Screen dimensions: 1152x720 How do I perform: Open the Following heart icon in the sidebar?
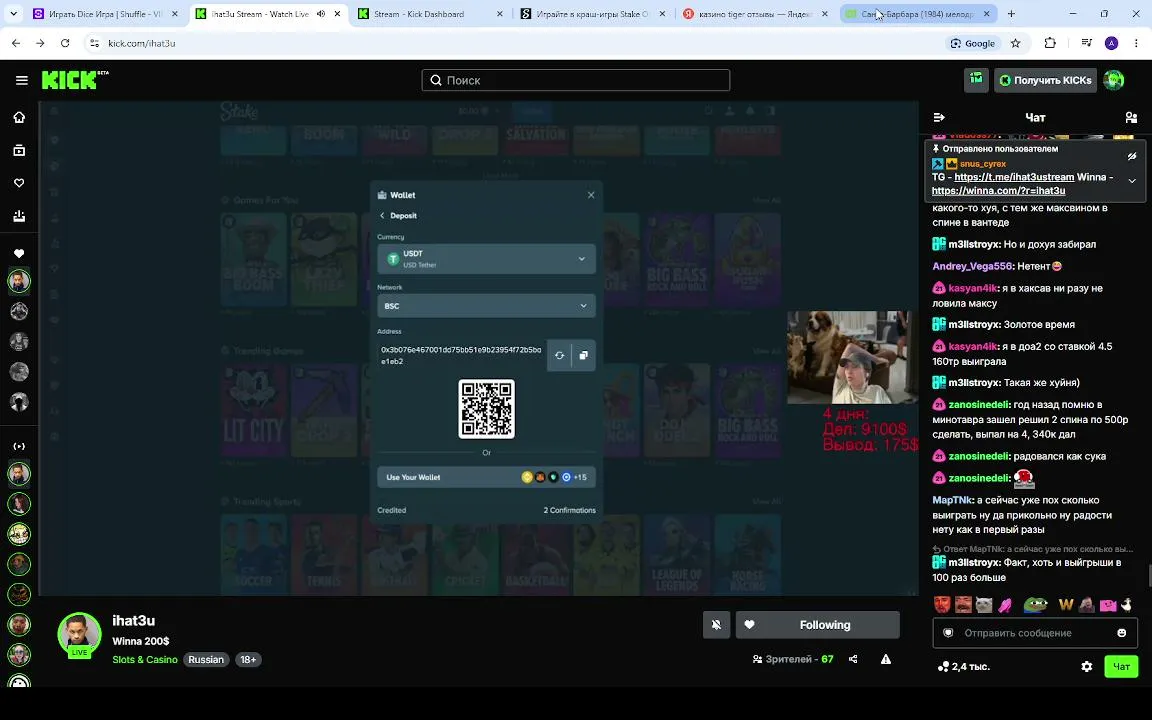(x=19, y=183)
